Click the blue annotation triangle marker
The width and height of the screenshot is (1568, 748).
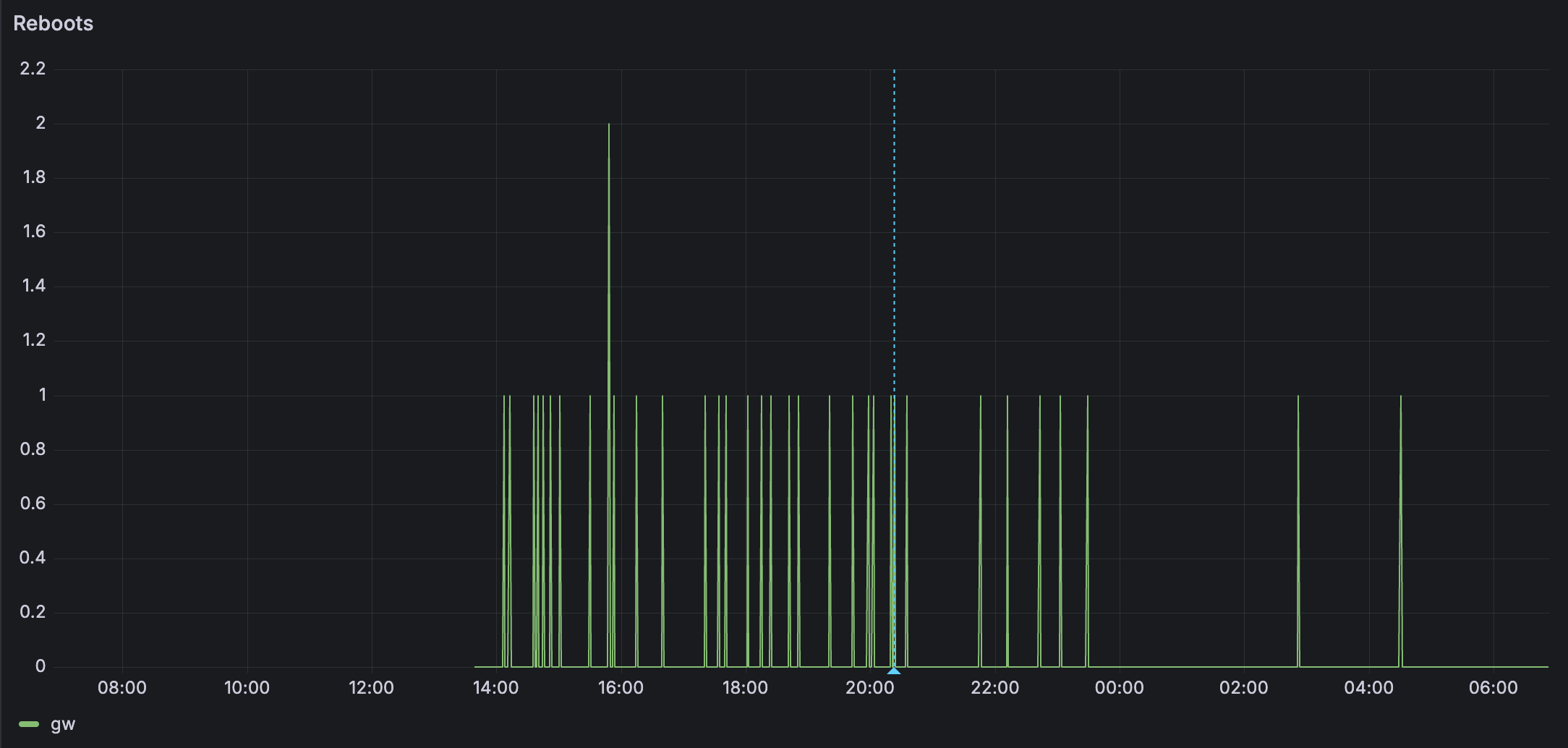click(894, 671)
